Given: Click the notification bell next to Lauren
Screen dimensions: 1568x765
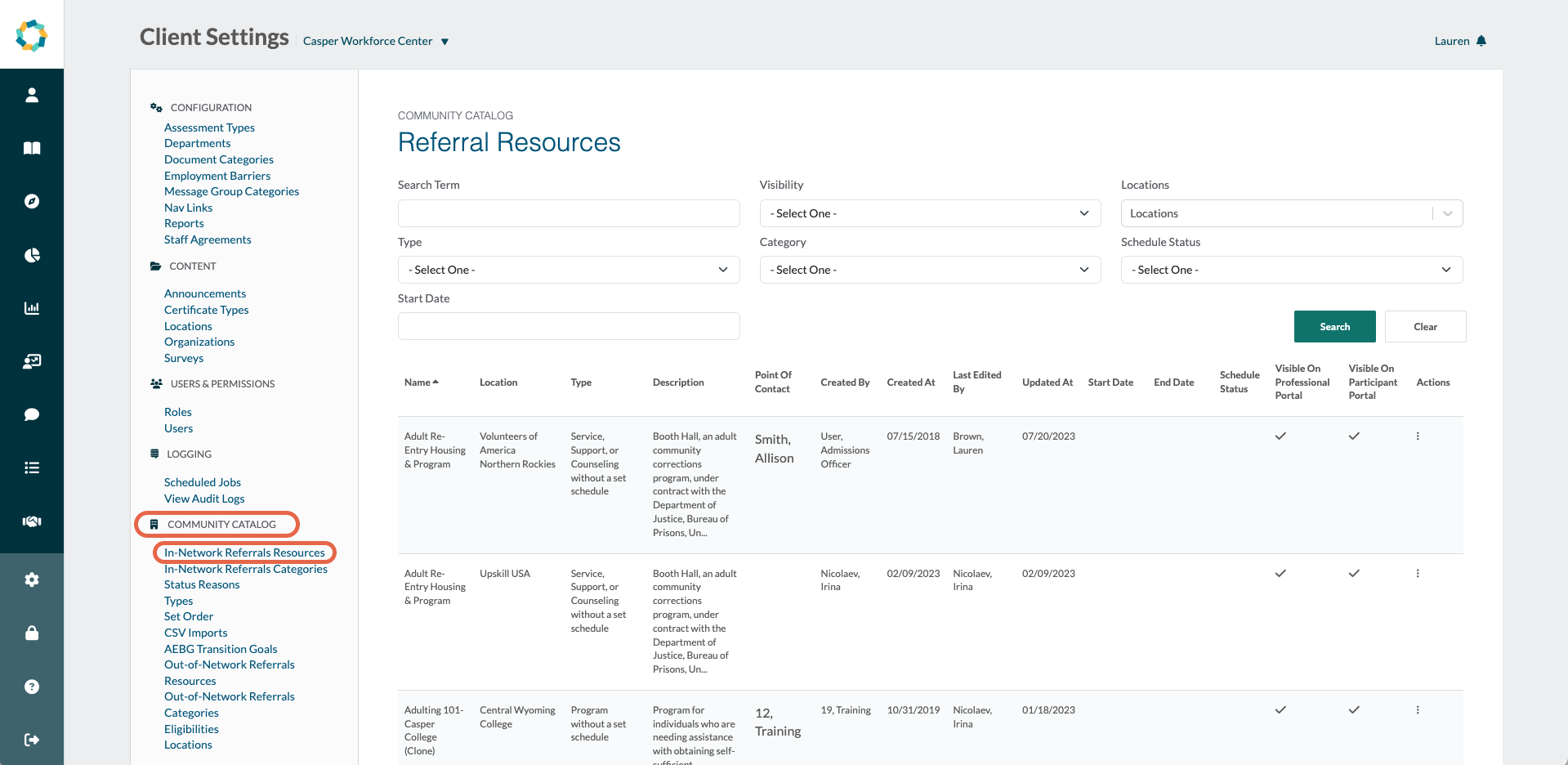Looking at the screenshot, I should 1481,41.
